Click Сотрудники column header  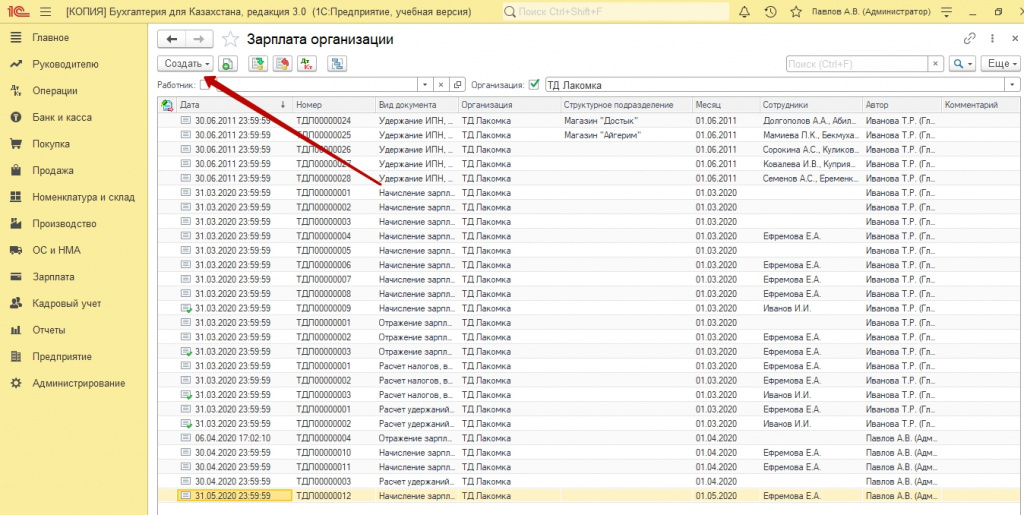click(808, 104)
